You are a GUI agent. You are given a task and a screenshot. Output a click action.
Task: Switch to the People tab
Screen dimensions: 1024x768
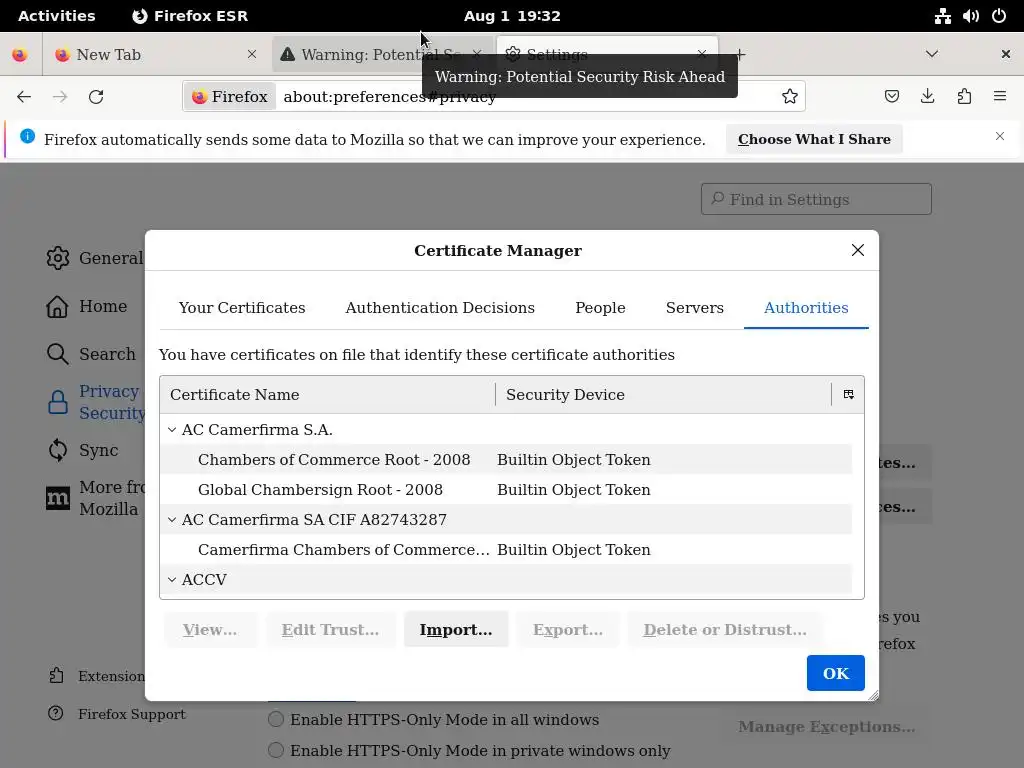pos(600,308)
